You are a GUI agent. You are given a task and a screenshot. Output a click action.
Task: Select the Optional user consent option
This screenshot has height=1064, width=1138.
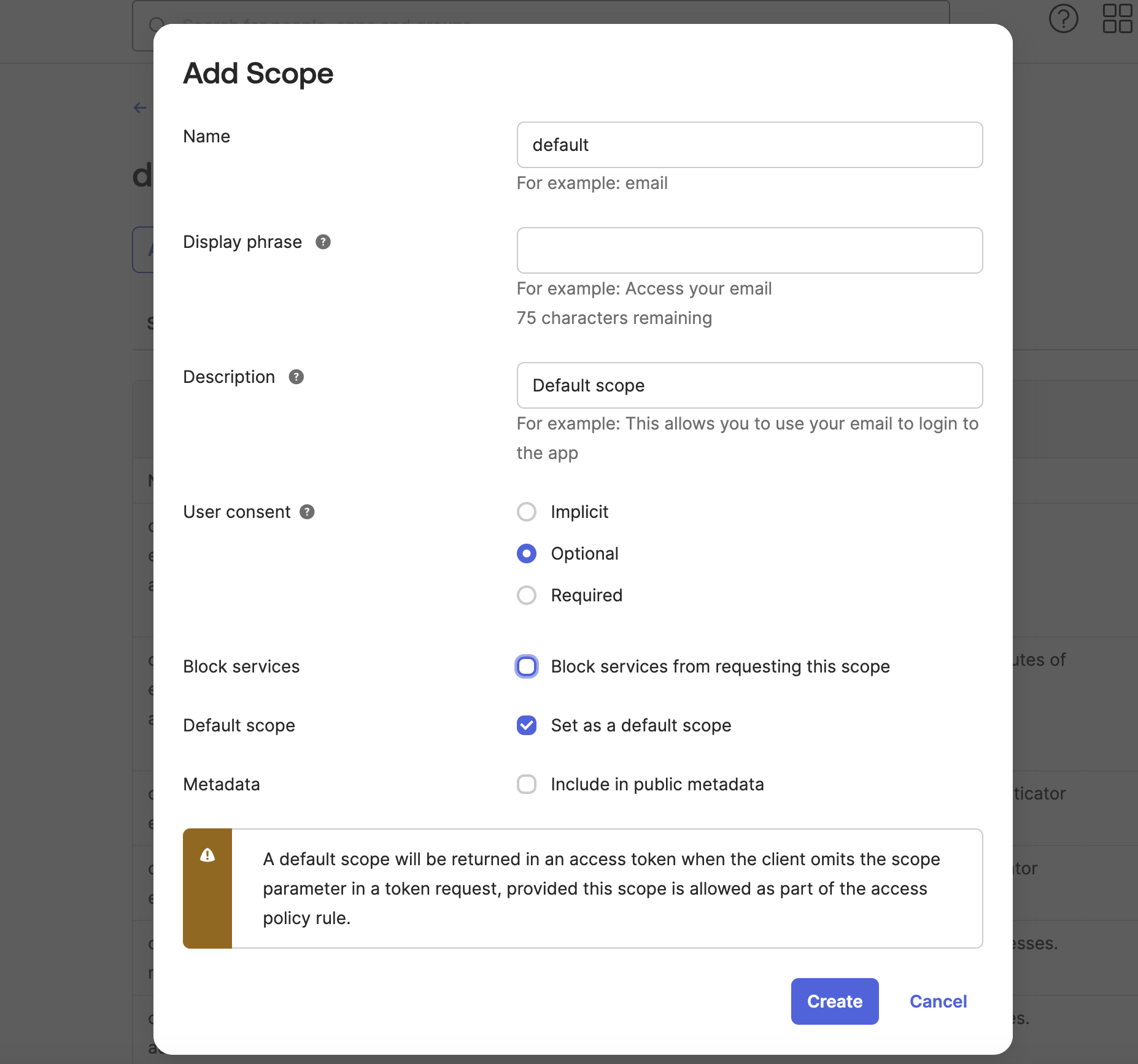point(527,553)
